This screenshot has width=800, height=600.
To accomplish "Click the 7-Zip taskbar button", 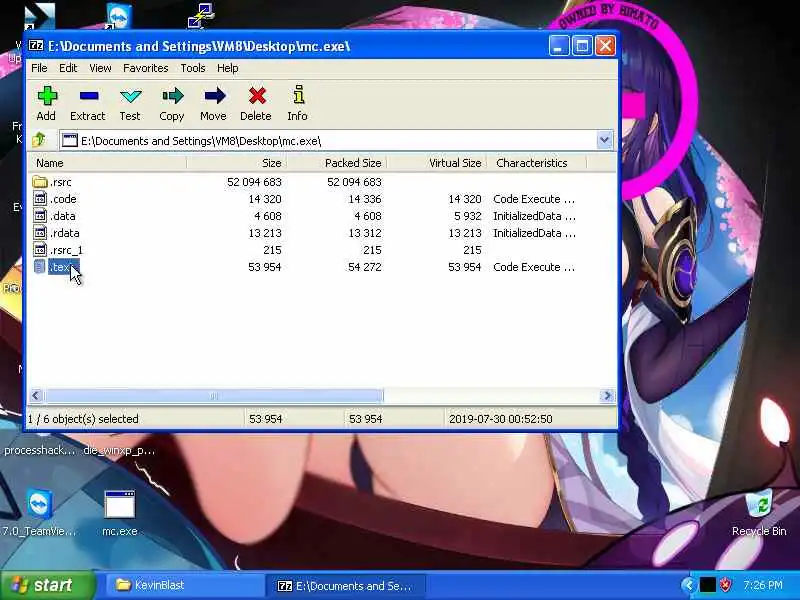I will pos(345,585).
